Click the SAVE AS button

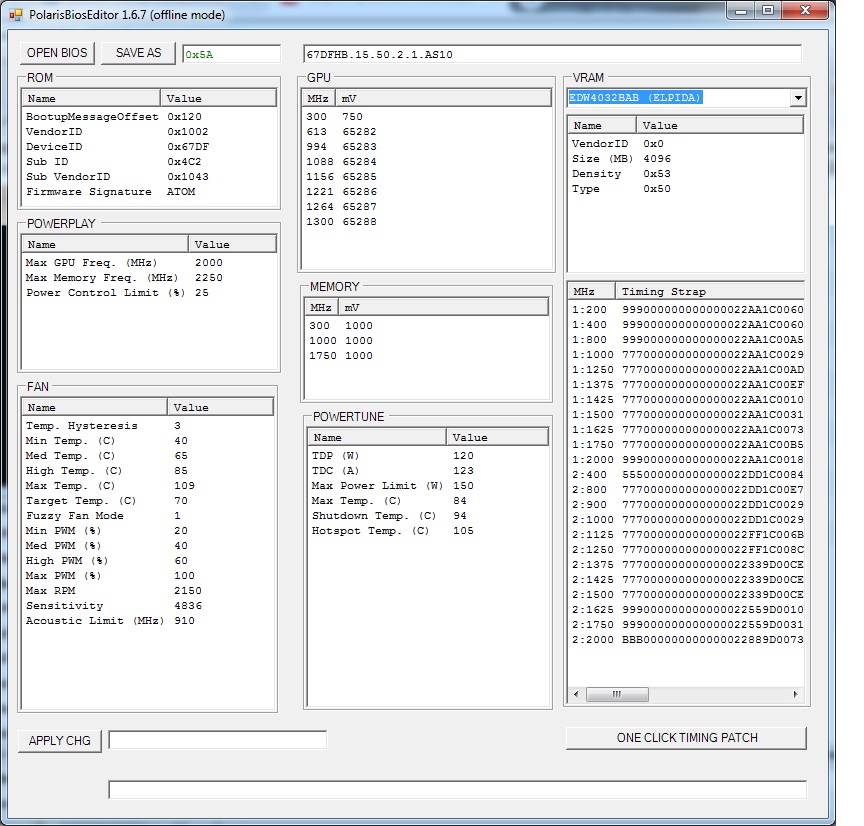[138, 53]
